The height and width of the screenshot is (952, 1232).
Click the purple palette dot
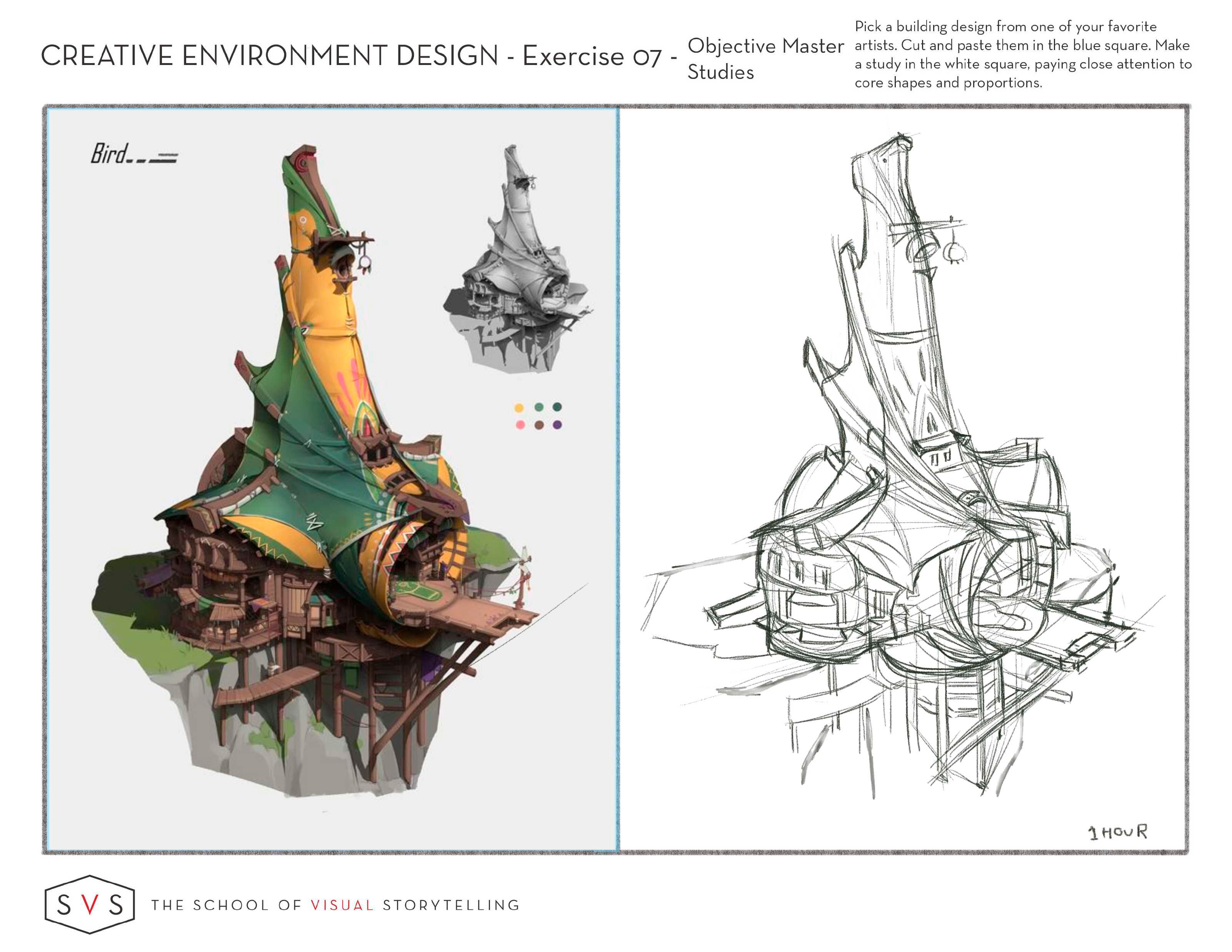(557, 425)
